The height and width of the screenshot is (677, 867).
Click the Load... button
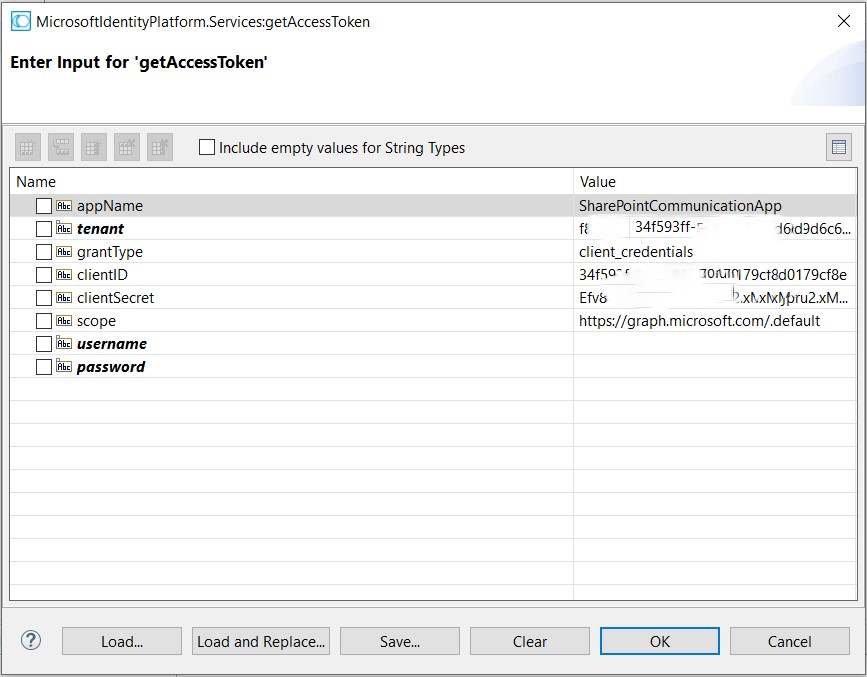[122, 641]
